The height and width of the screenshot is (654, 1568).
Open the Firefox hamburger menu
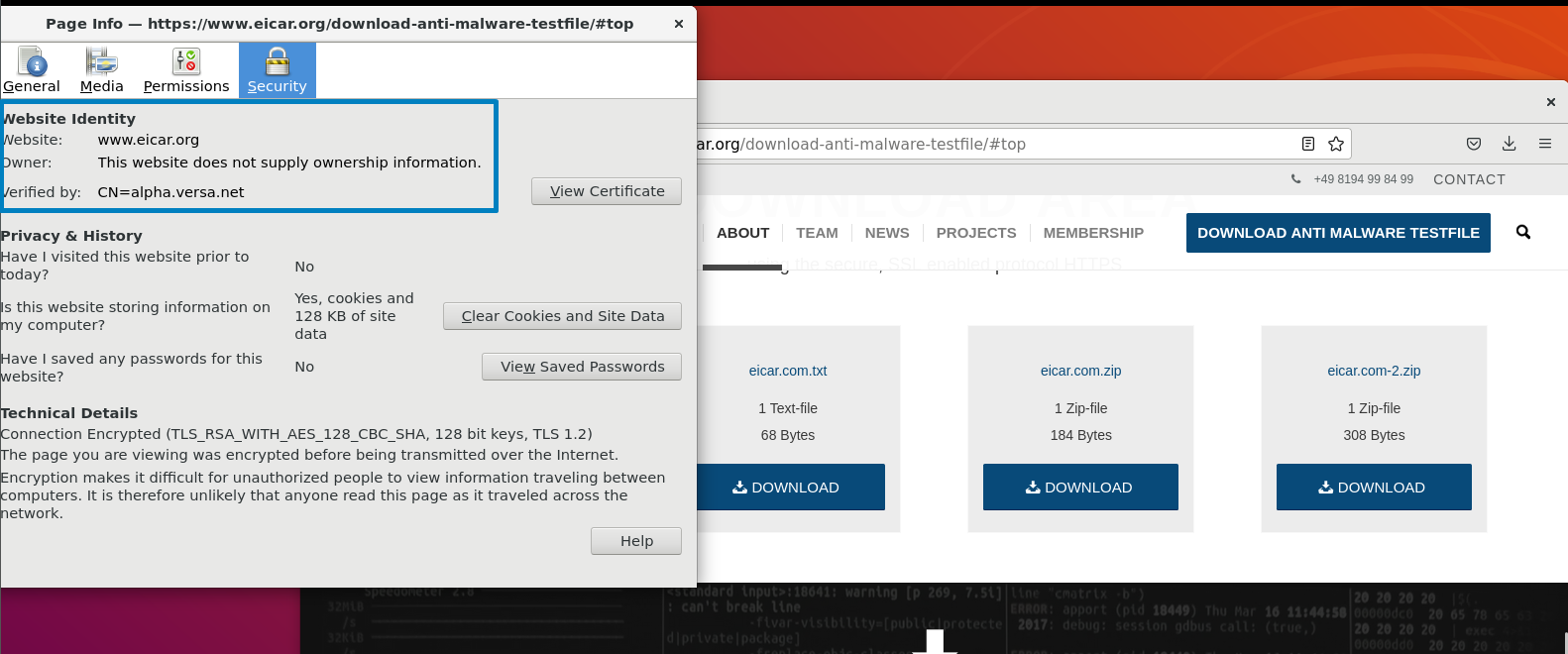(x=1545, y=144)
